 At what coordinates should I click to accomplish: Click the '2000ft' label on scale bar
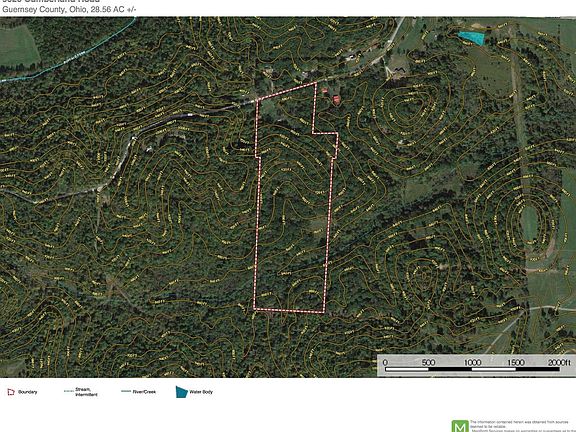pos(559,363)
